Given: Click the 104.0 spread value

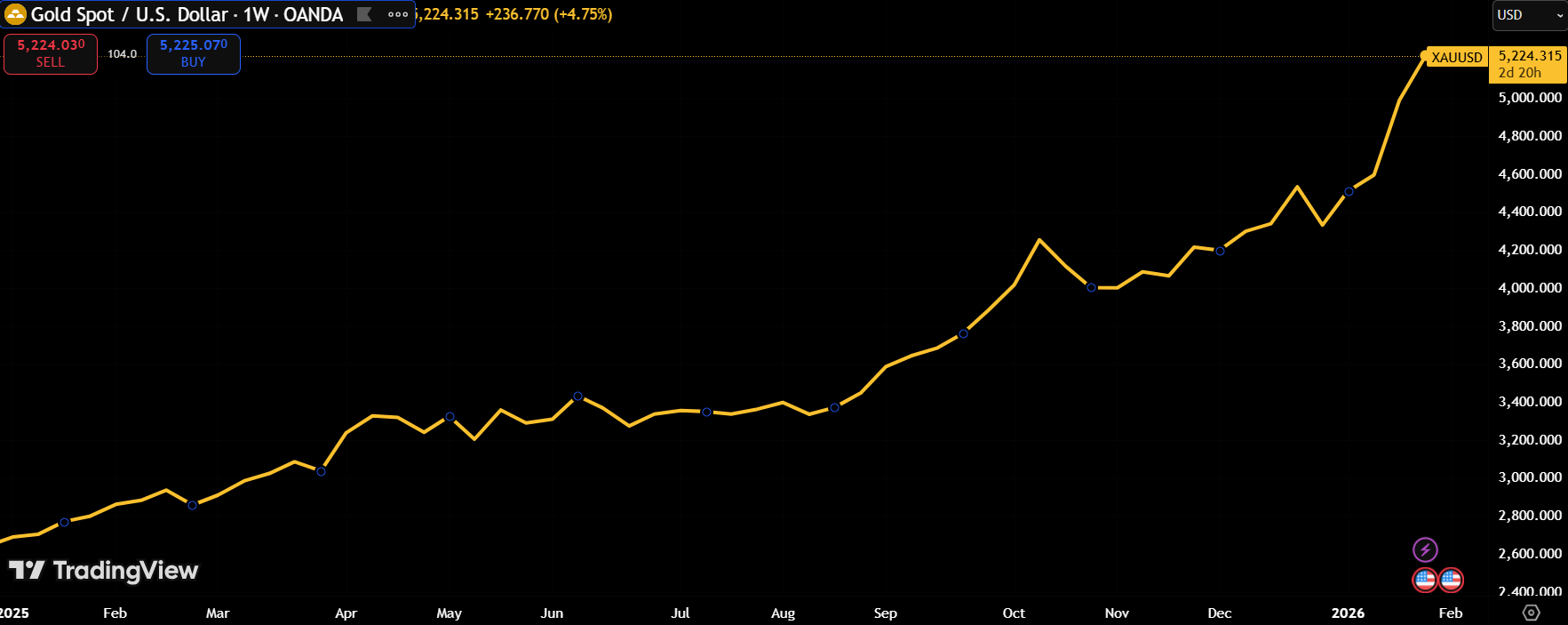Looking at the screenshot, I should click(x=122, y=54).
